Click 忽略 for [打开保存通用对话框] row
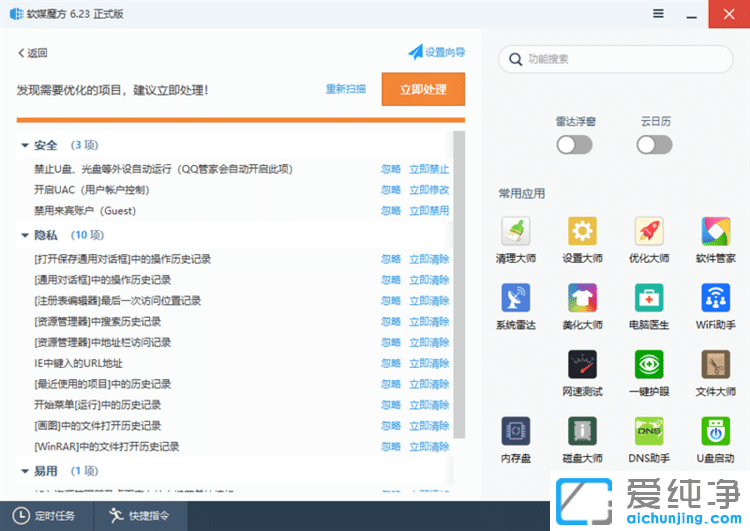The height and width of the screenshot is (531, 750). point(391,259)
